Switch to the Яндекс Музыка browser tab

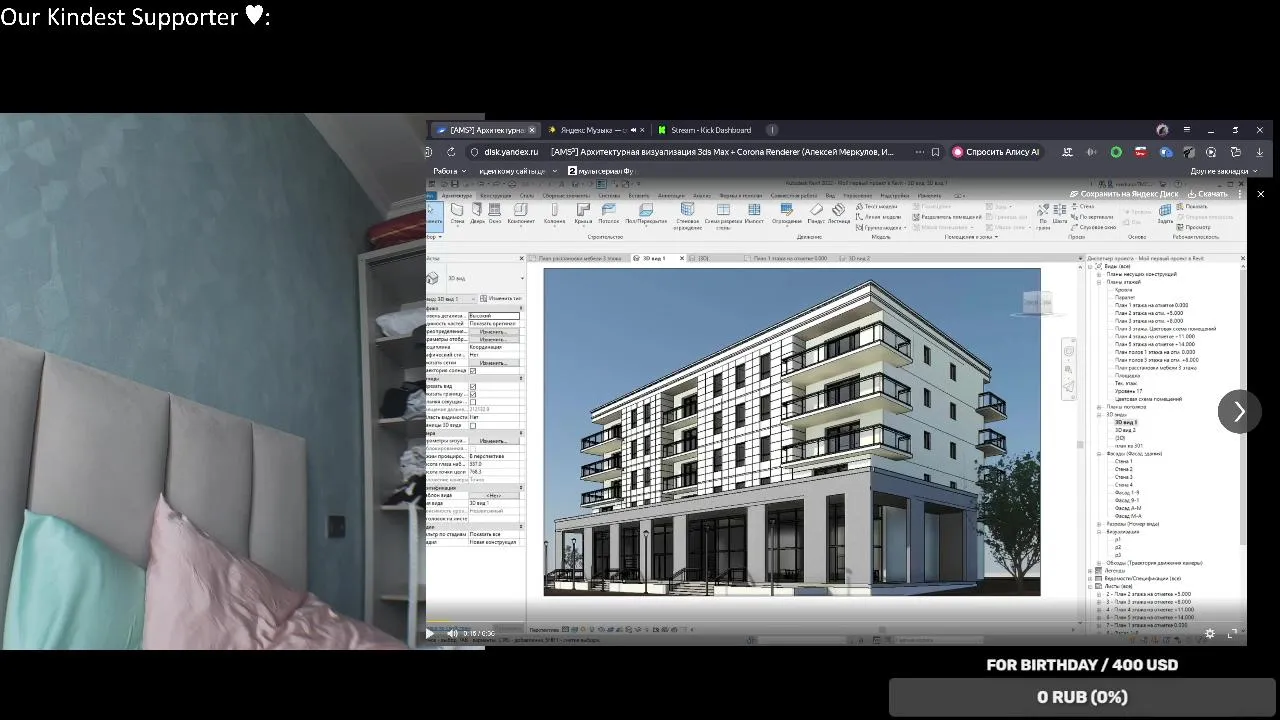594,130
